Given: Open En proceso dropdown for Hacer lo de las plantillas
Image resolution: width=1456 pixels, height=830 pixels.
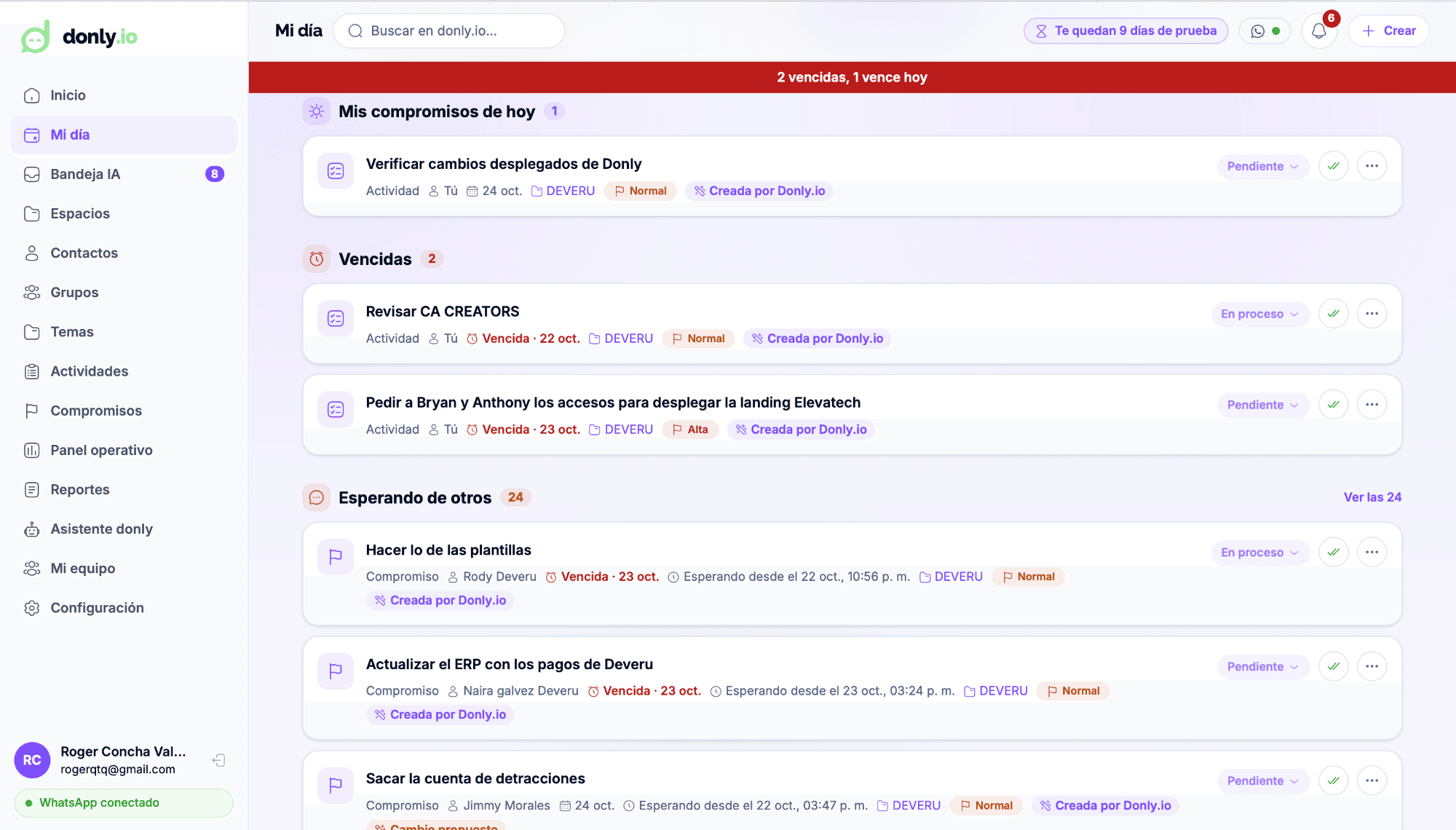Looking at the screenshot, I should (x=1260, y=552).
